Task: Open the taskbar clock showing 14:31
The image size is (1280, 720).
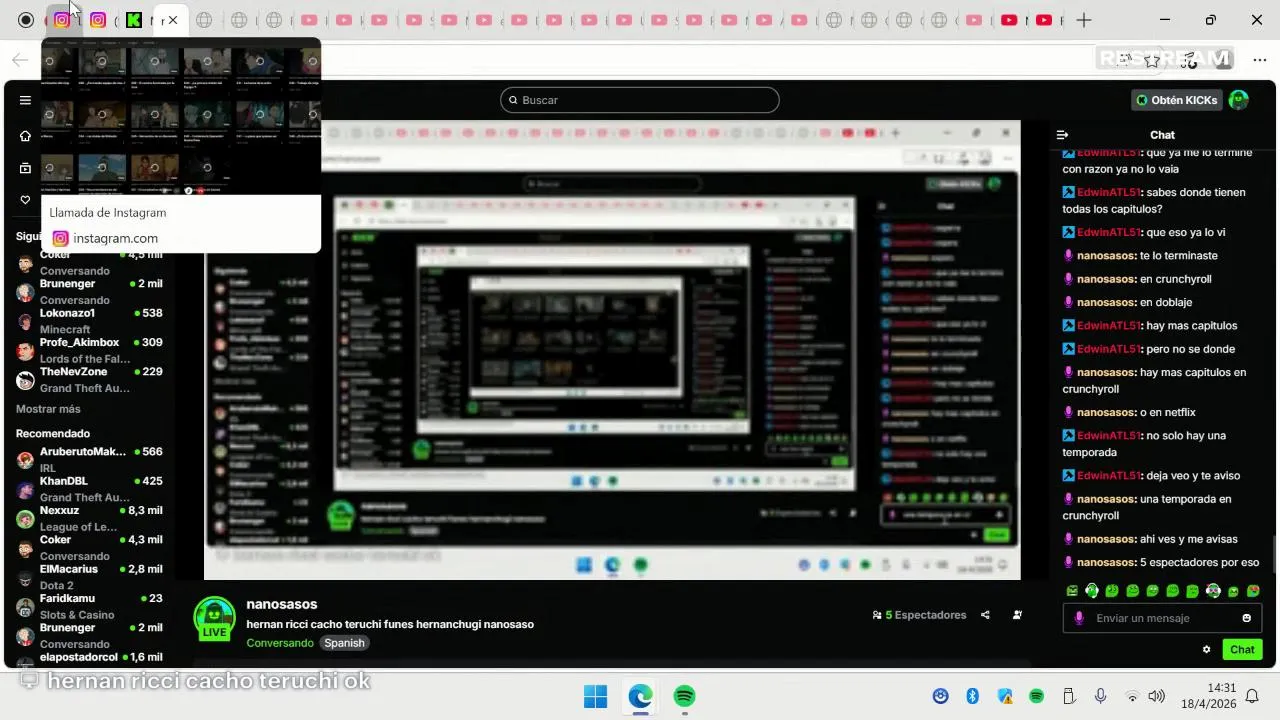Action: [1208, 696]
